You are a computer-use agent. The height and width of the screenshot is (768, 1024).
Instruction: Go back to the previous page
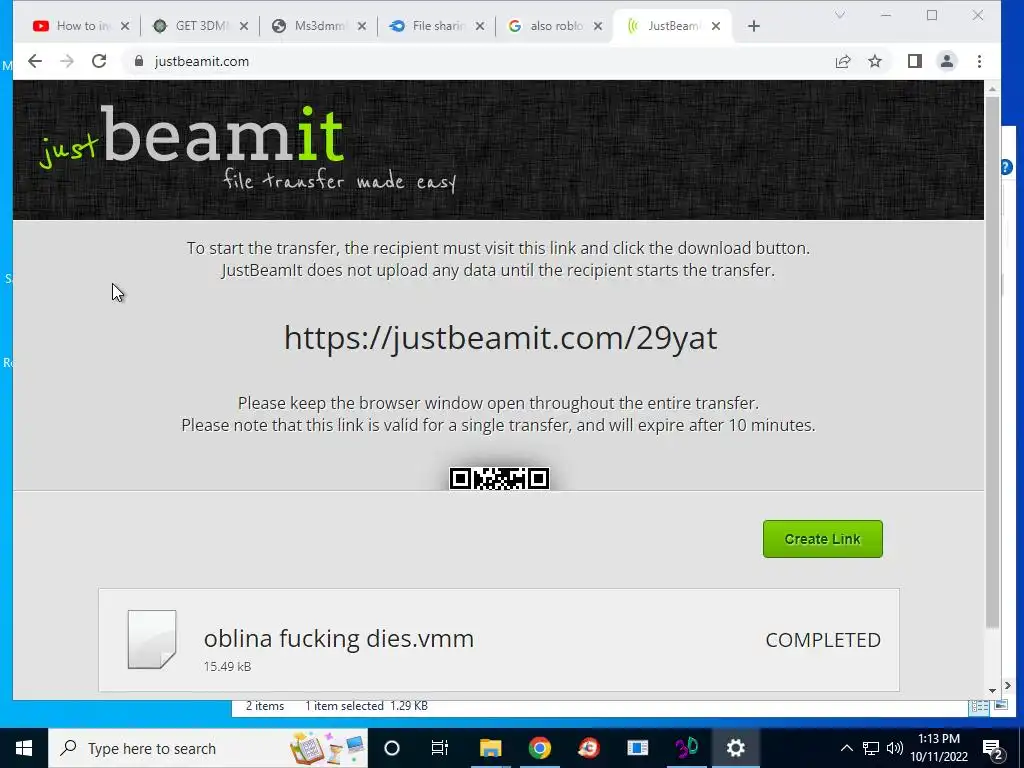pos(35,61)
